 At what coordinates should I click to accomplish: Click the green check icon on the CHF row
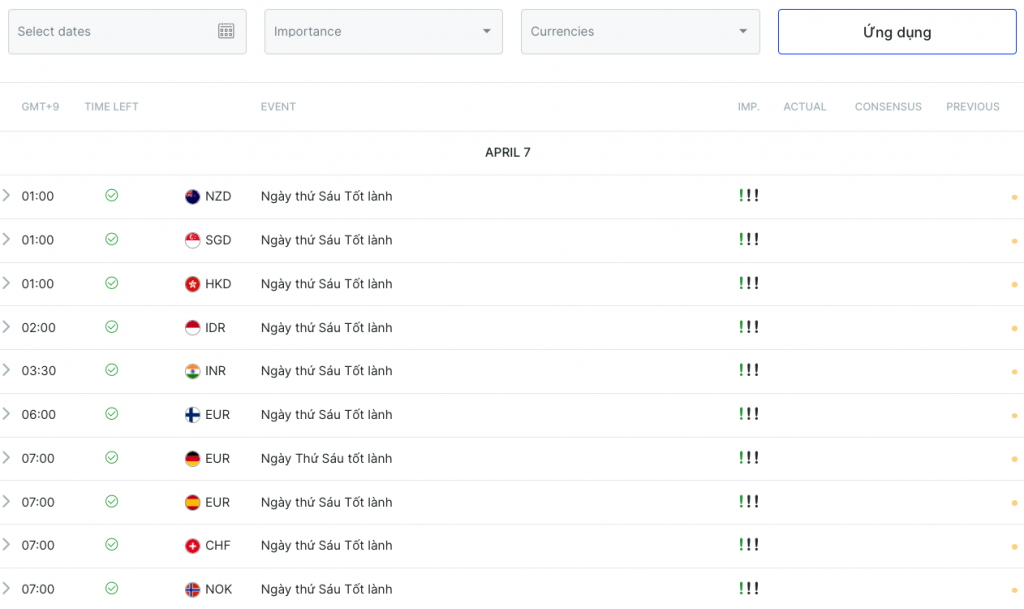(111, 545)
